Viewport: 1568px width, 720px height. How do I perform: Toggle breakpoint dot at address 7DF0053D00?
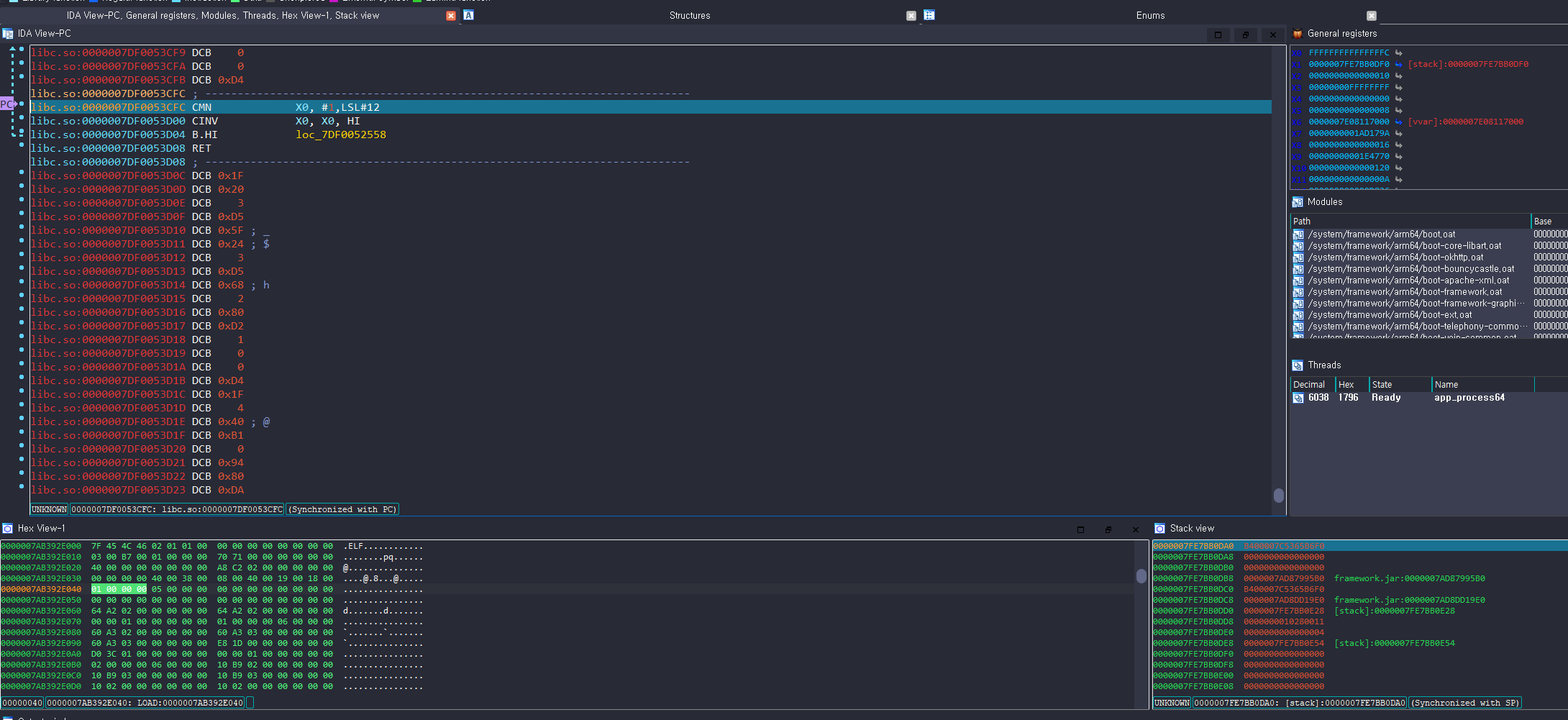click(x=22, y=118)
